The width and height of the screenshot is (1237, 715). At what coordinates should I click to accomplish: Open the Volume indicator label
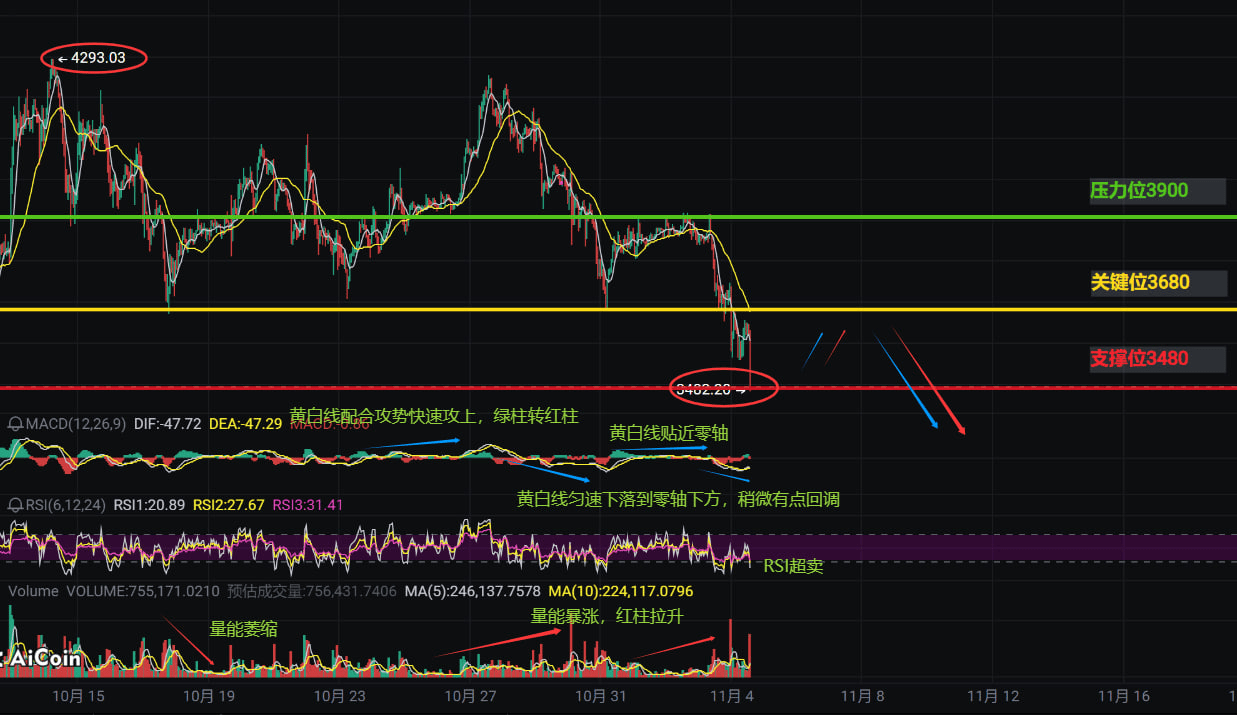(x=33, y=591)
